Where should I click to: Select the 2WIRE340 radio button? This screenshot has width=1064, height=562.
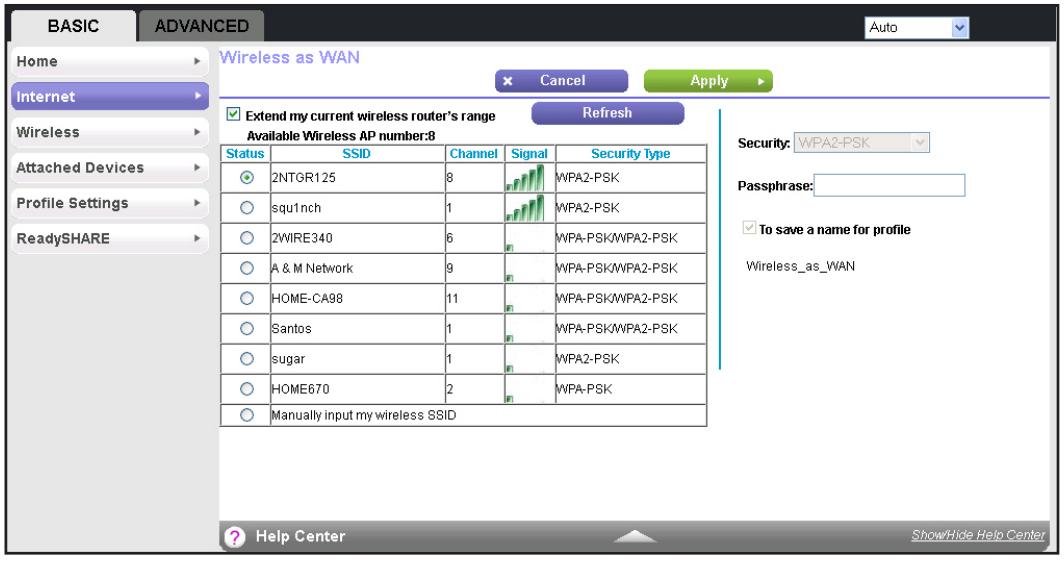246,238
